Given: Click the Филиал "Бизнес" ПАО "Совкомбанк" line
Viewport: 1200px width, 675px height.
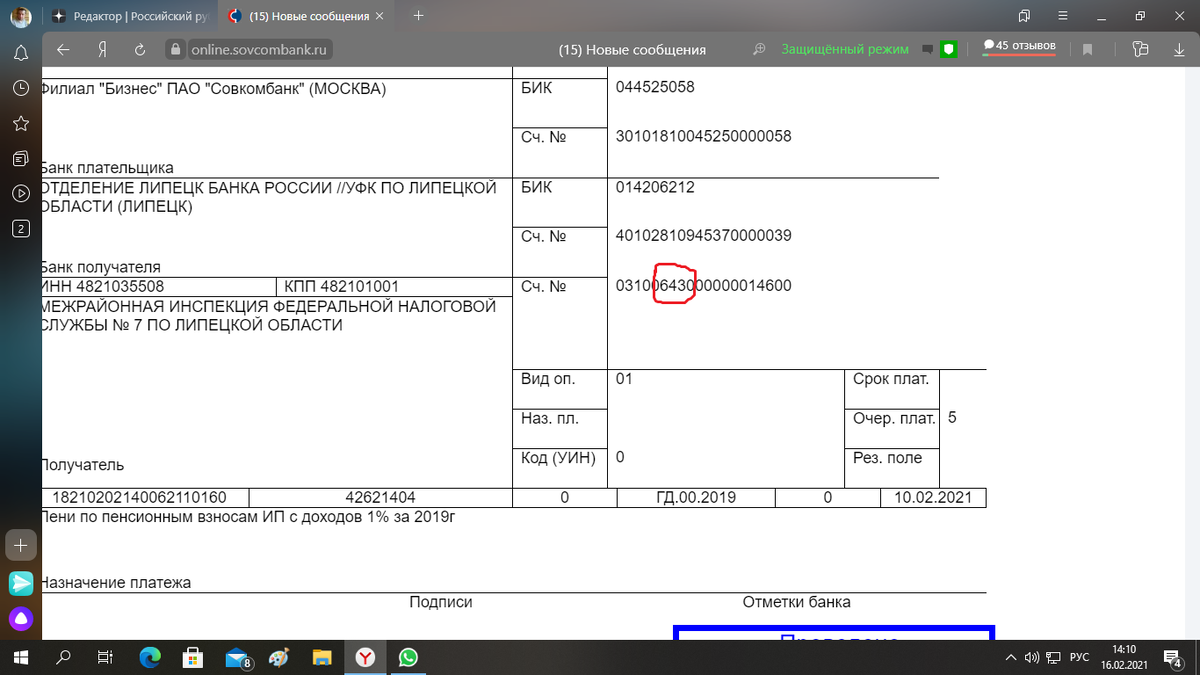Looking at the screenshot, I should point(213,88).
